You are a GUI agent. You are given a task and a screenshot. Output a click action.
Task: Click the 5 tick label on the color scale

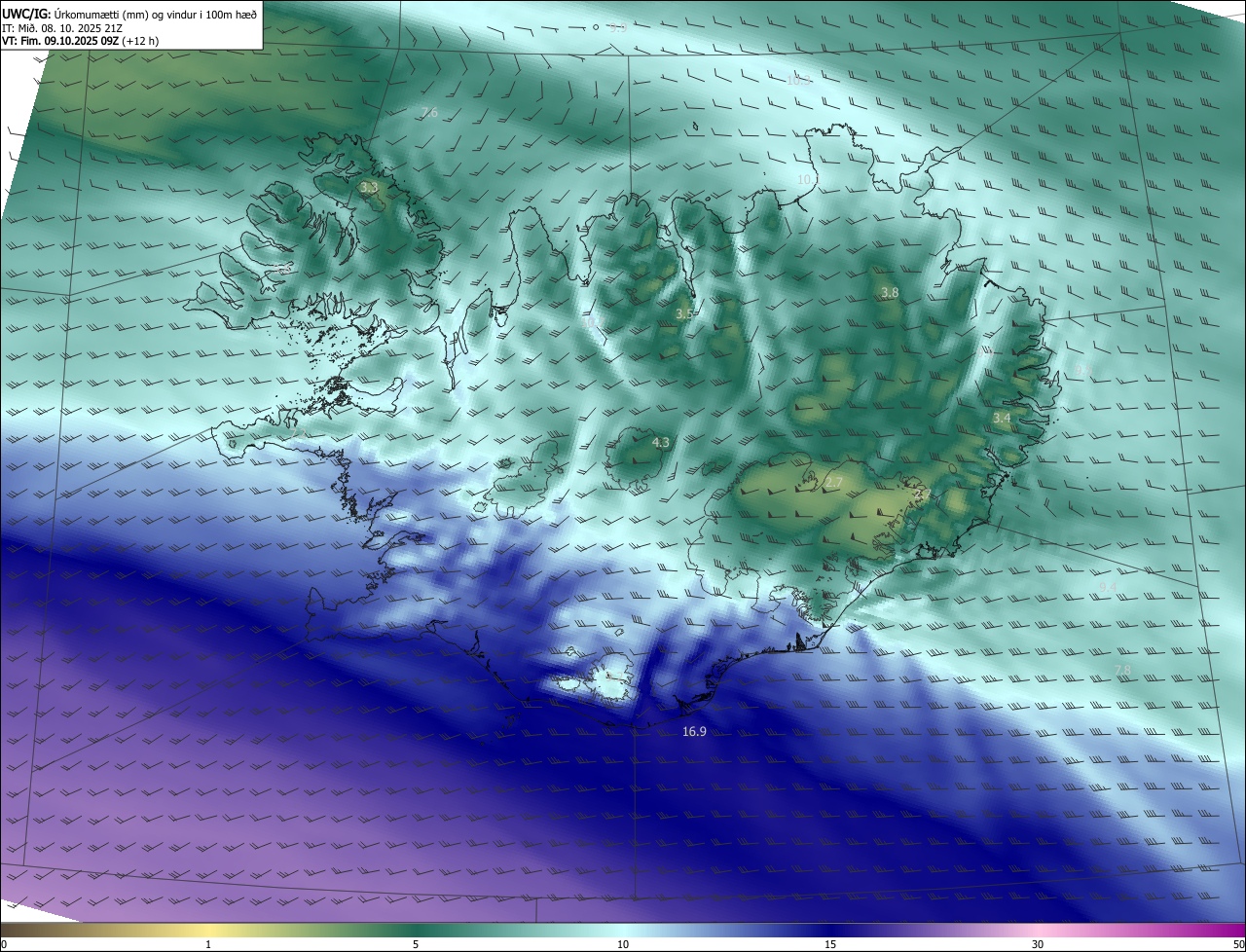(x=416, y=945)
